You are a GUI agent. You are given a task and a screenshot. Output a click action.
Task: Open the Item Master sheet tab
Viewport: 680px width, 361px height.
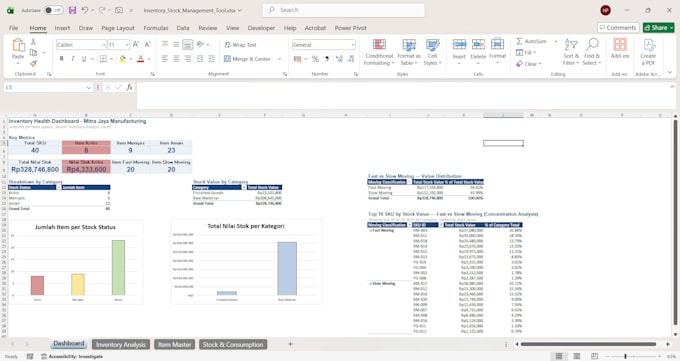pyautogui.click(x=174, y=345)
